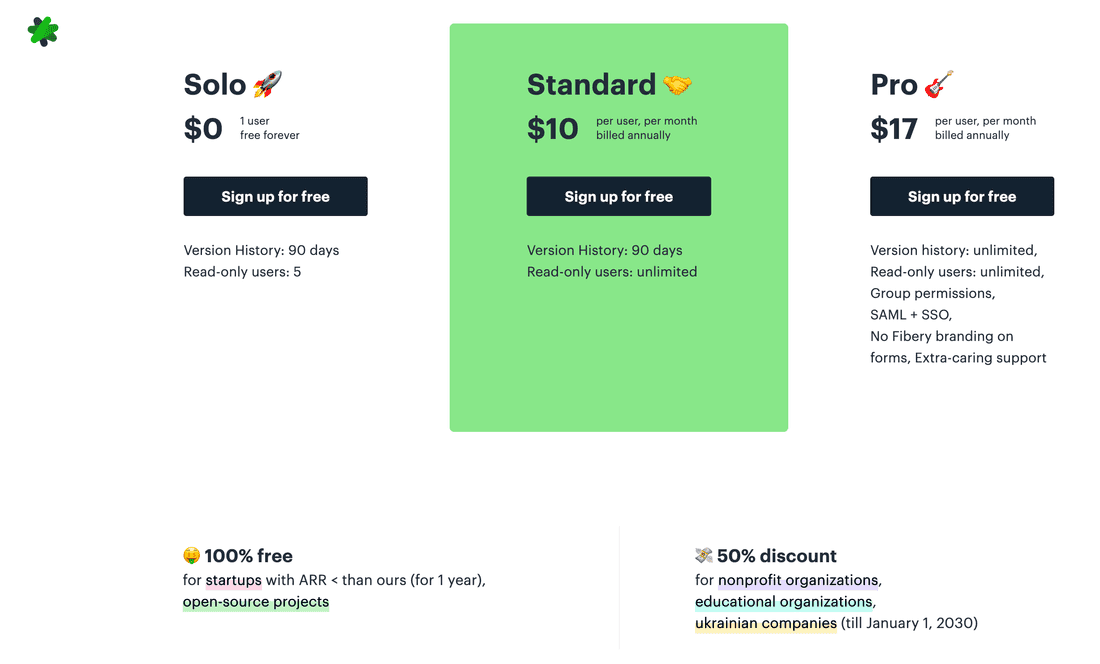Image resolution: width=1100 pixels, height=664 pixels.
Task: Follow the open-source projects link
Action: tap(256, 602)
